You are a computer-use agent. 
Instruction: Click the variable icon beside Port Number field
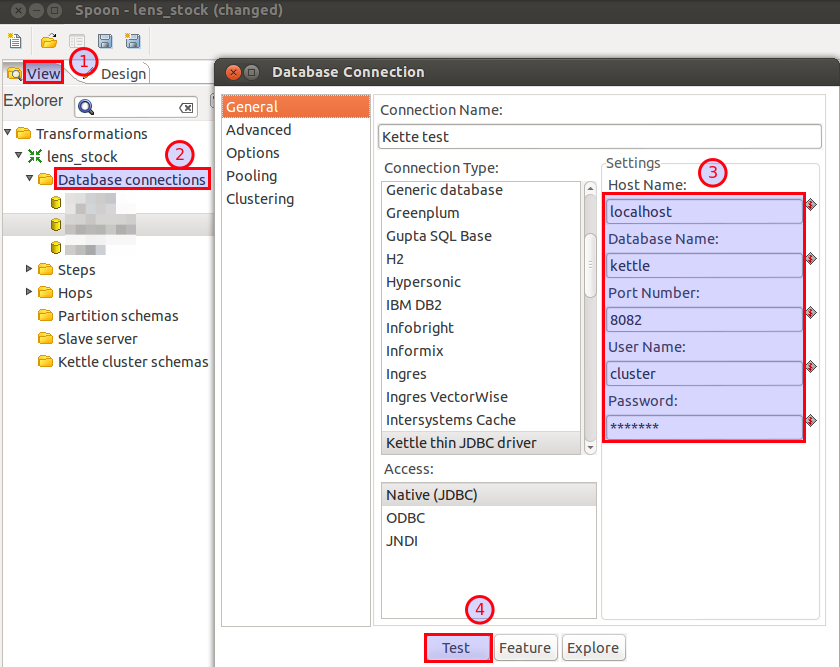[x=811, y=312]
